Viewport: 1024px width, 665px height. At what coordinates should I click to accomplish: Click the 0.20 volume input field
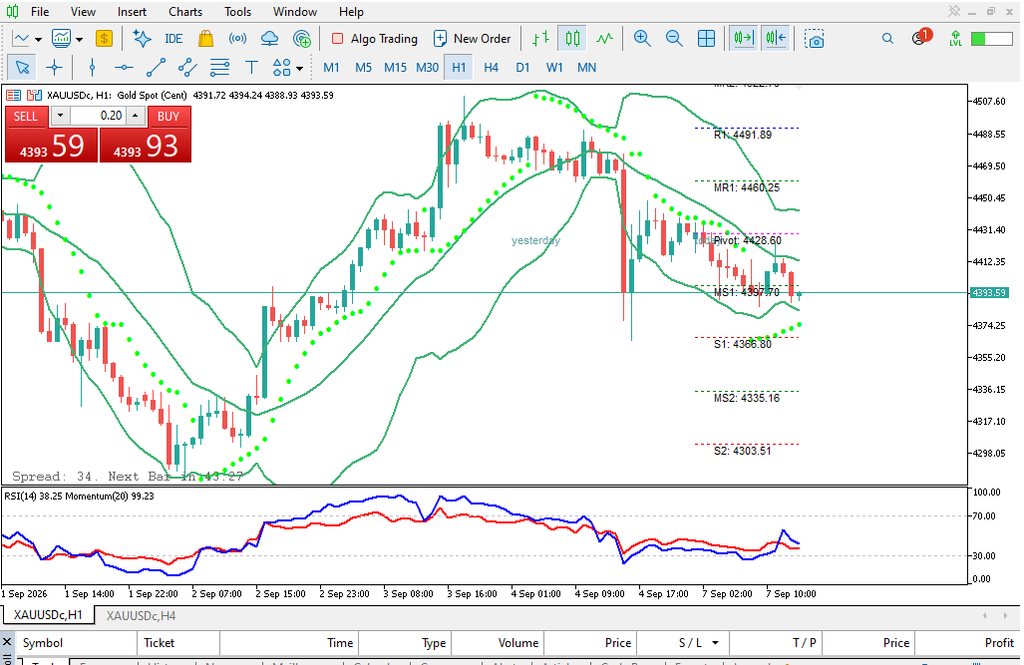click(x=98, y=116)
